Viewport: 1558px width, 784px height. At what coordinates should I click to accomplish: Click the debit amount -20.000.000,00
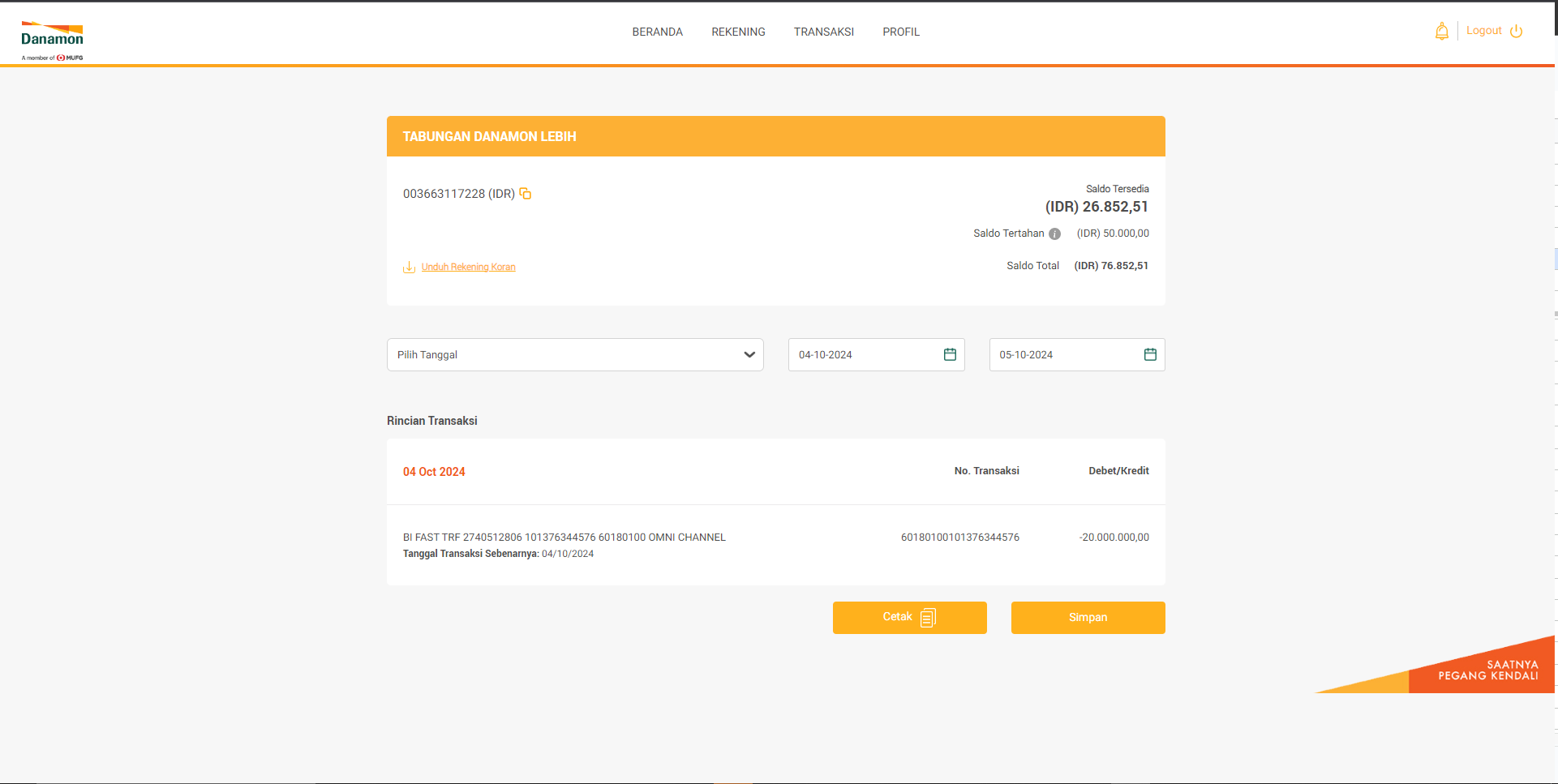(x=1114, y=538)
